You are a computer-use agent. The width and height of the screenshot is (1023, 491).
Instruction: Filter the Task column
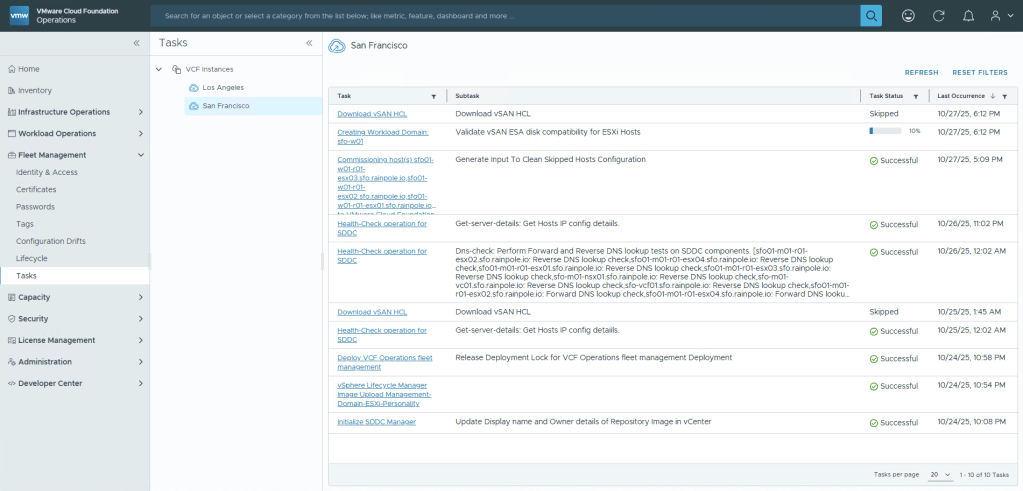point(433,96)
